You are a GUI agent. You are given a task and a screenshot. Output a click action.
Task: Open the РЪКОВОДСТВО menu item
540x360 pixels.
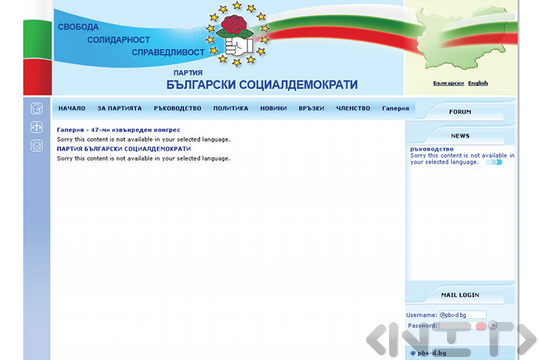(x=177, y=108)
